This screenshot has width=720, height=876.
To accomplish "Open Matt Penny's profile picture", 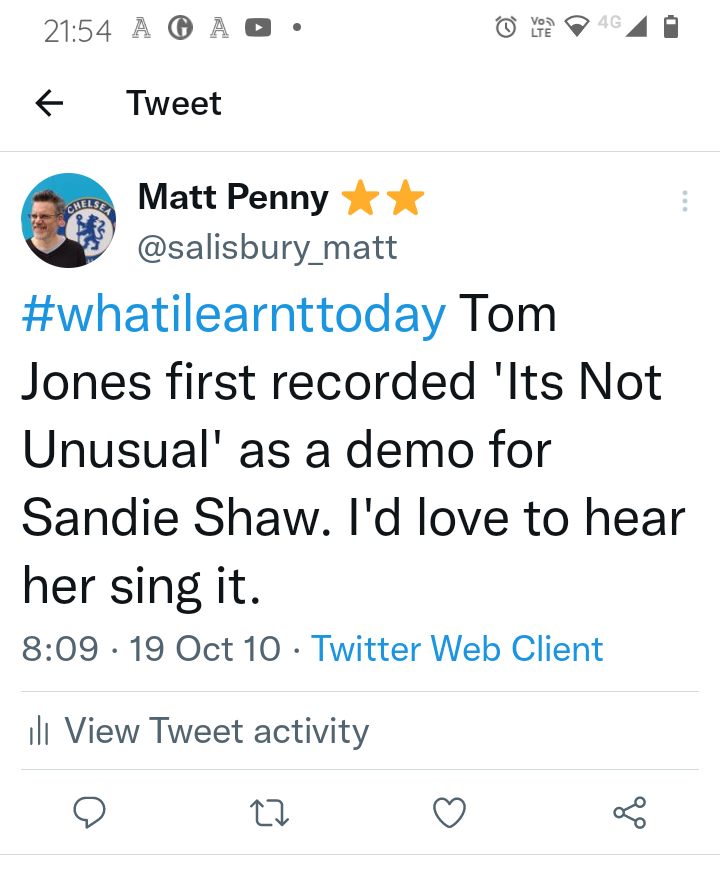I will (x=69, y=220).
